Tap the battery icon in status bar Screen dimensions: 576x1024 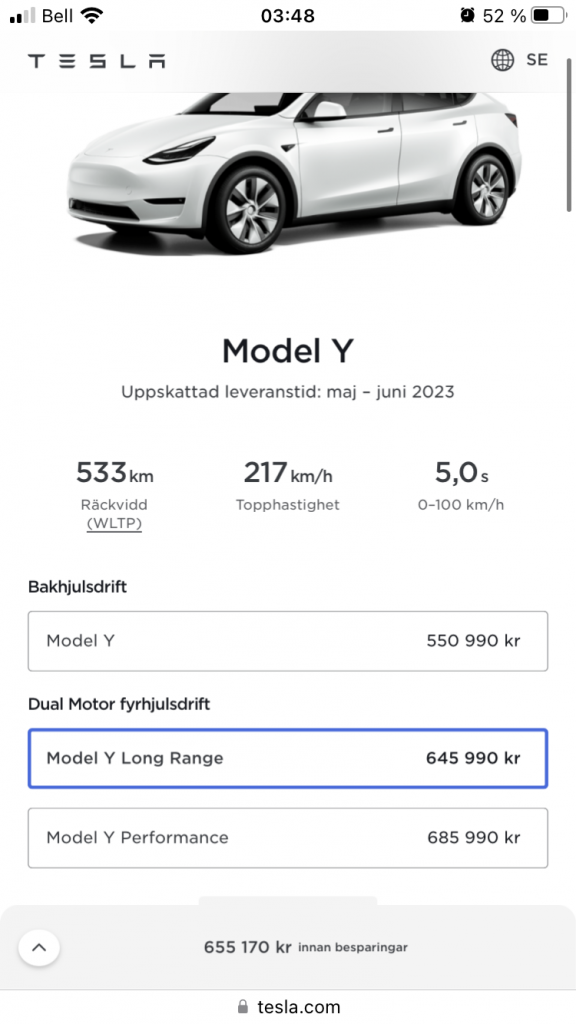click(x=548, y=16)
